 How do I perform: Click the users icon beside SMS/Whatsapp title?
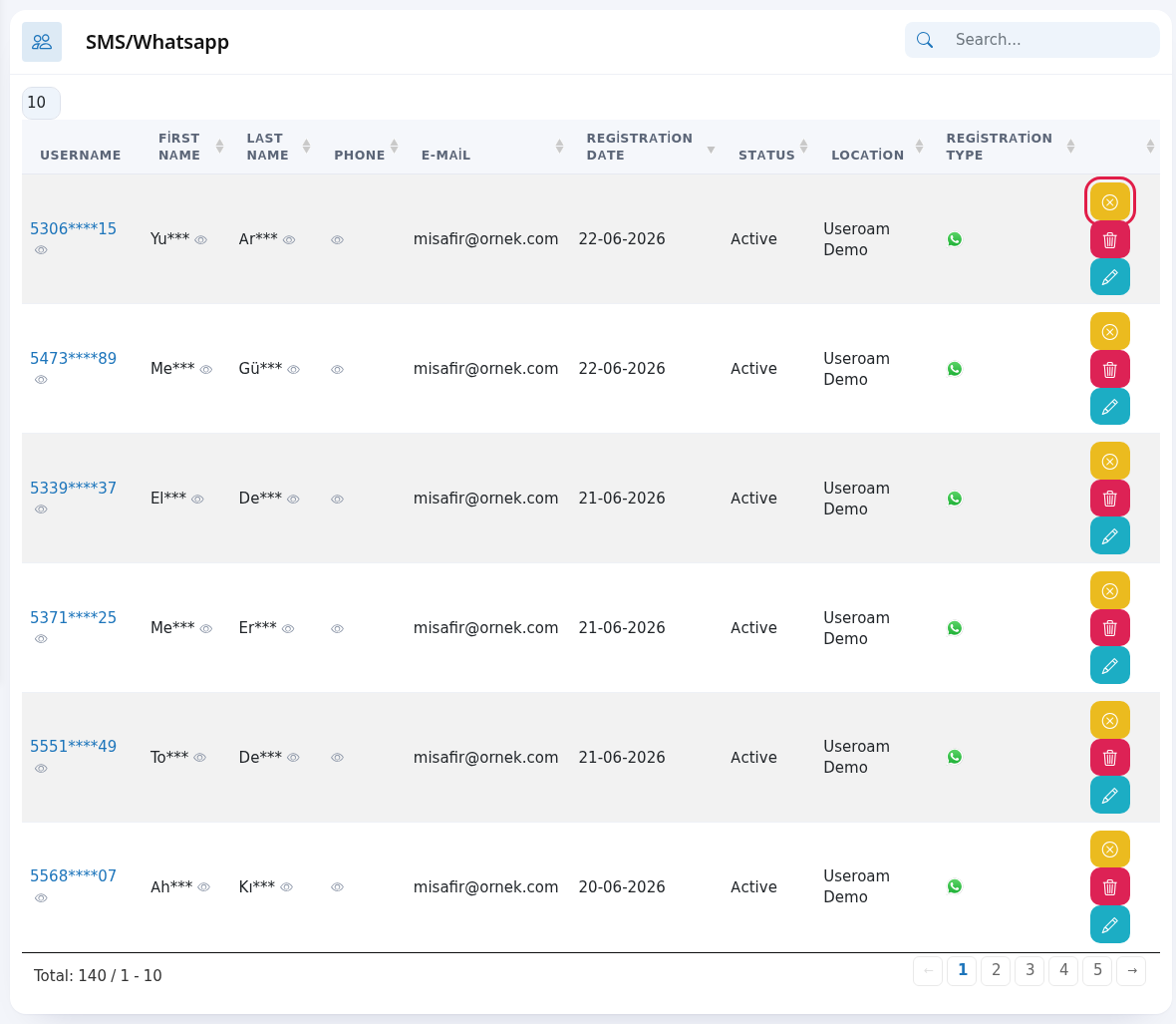pos(42,42)
